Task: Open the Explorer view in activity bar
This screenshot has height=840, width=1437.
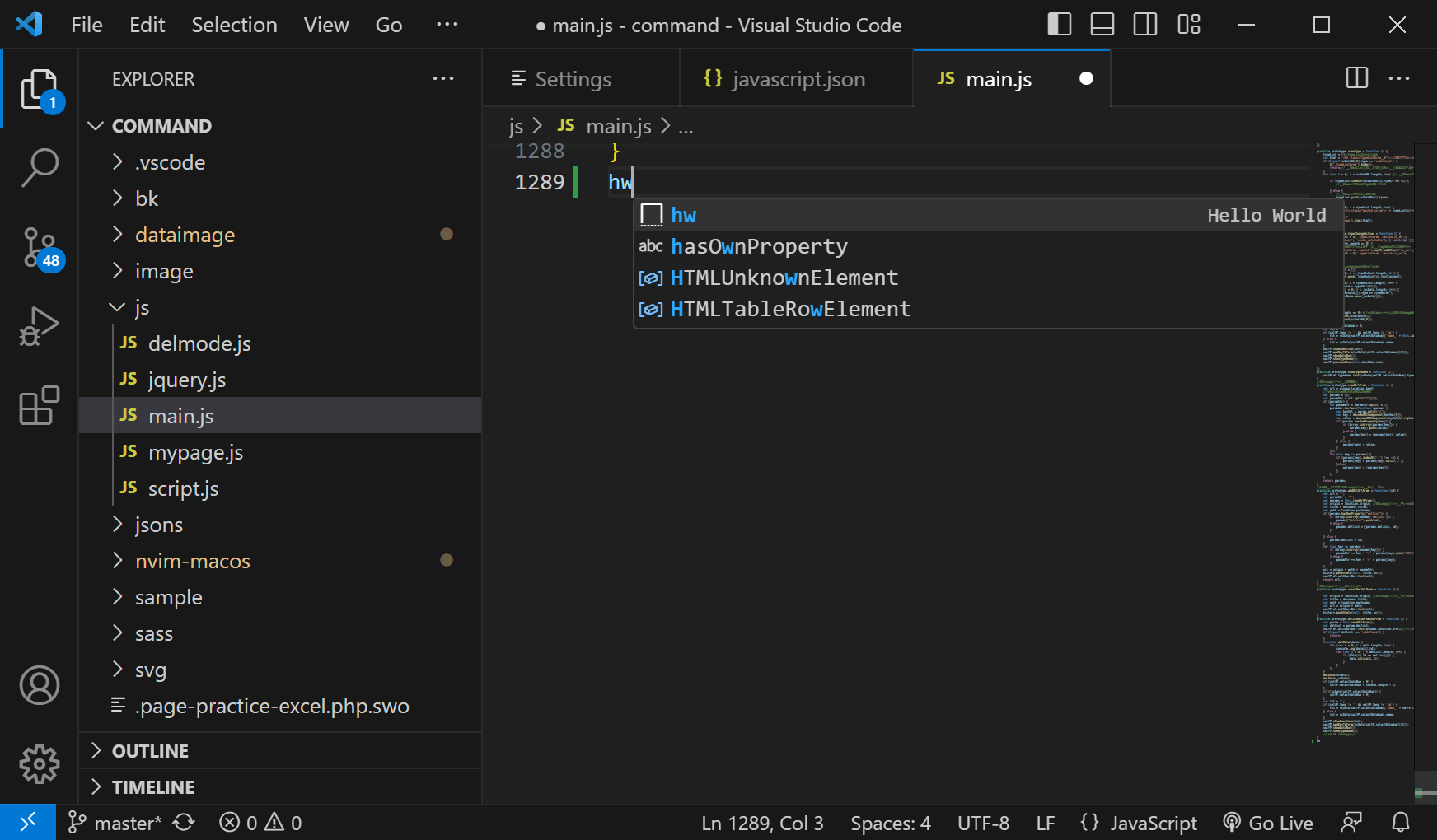Action: tap(40, 89)
